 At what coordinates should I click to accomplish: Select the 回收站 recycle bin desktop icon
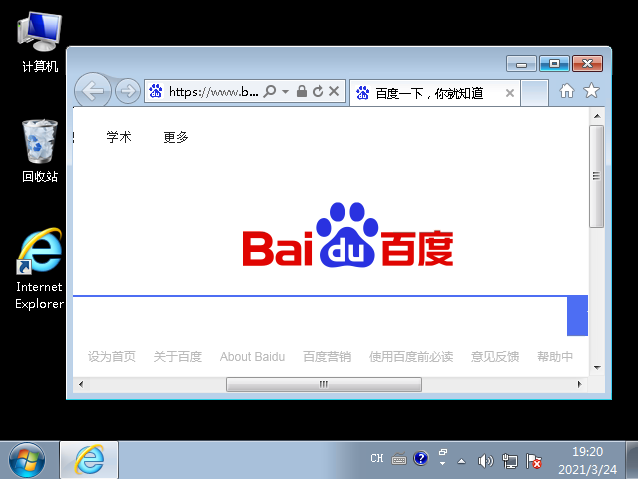point(40,151)
